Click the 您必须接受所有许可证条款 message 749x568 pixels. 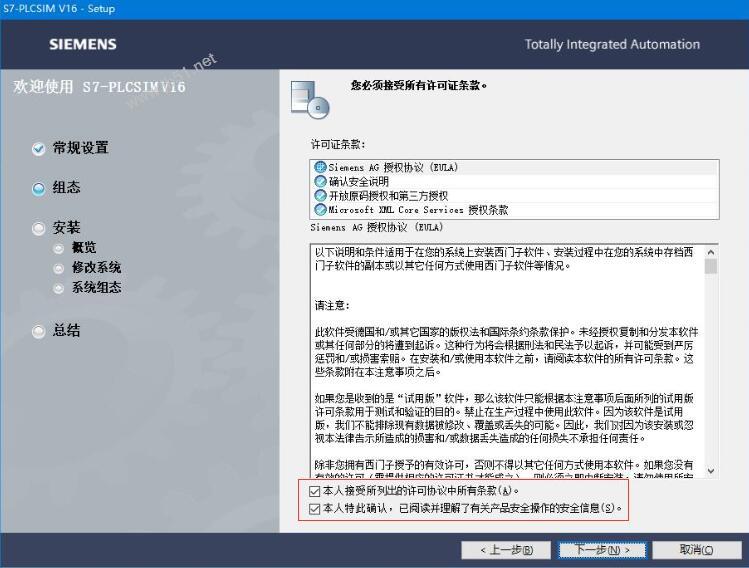pyautogui.click(x=419, y=86)
